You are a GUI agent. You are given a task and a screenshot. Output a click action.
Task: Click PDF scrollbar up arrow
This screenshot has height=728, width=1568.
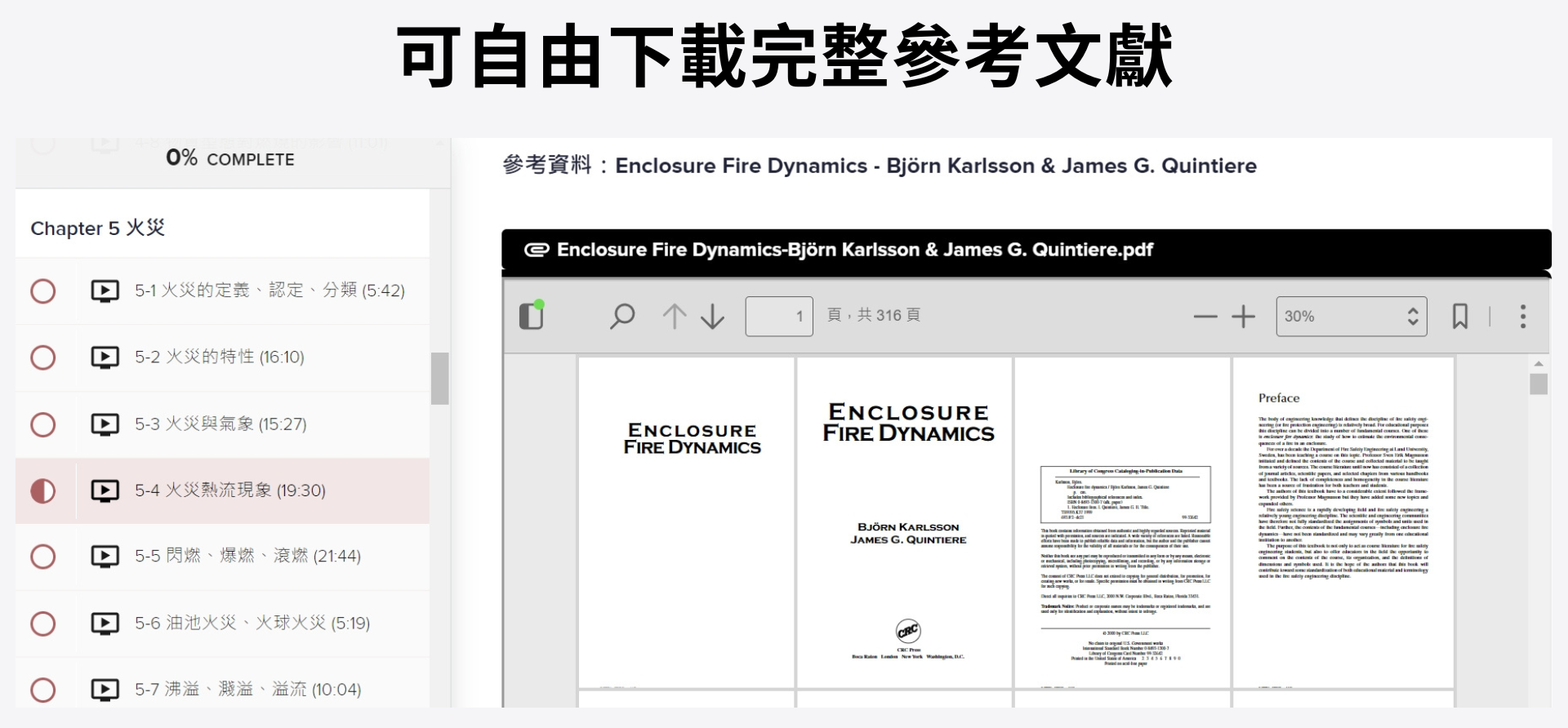coord(1539,364)
